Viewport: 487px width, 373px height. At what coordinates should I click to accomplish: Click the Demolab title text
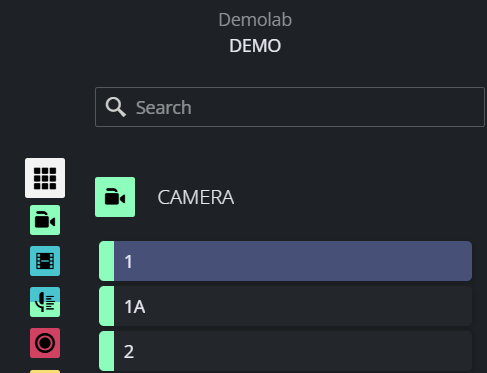coord(255,20)
